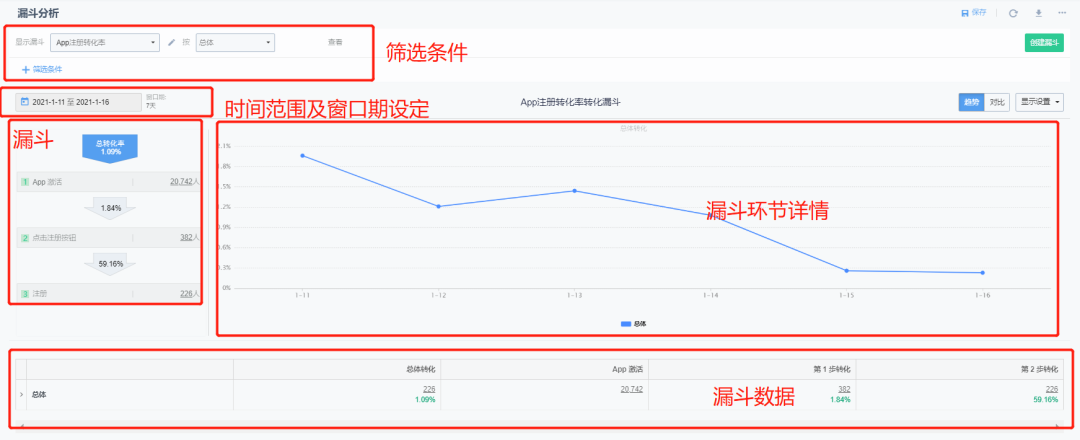Click the calendar icon in date range
Viewport: 1080px width, 440px height.
(x=24, y=102)
